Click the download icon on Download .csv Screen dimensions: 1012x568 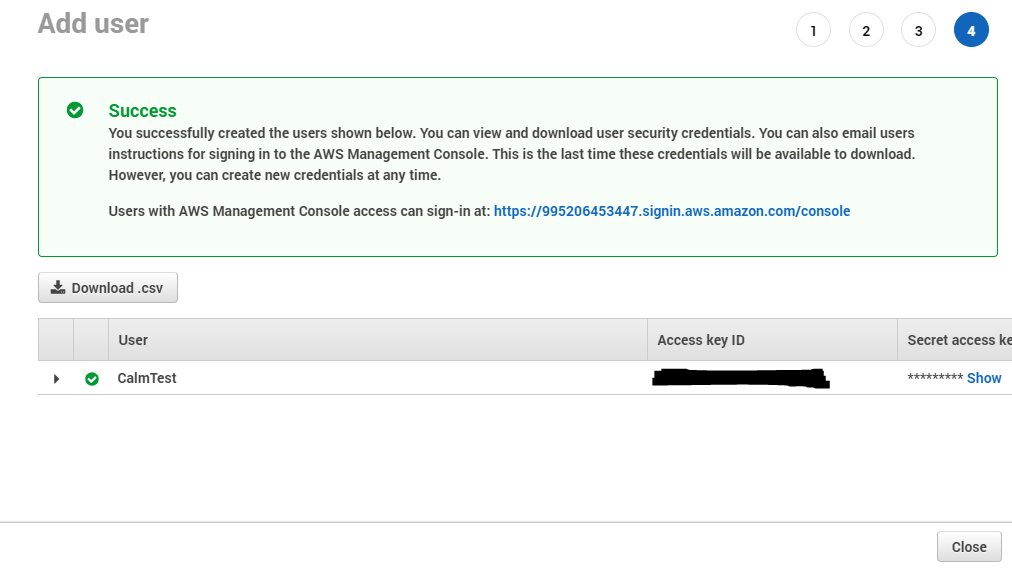pos(58,287)
